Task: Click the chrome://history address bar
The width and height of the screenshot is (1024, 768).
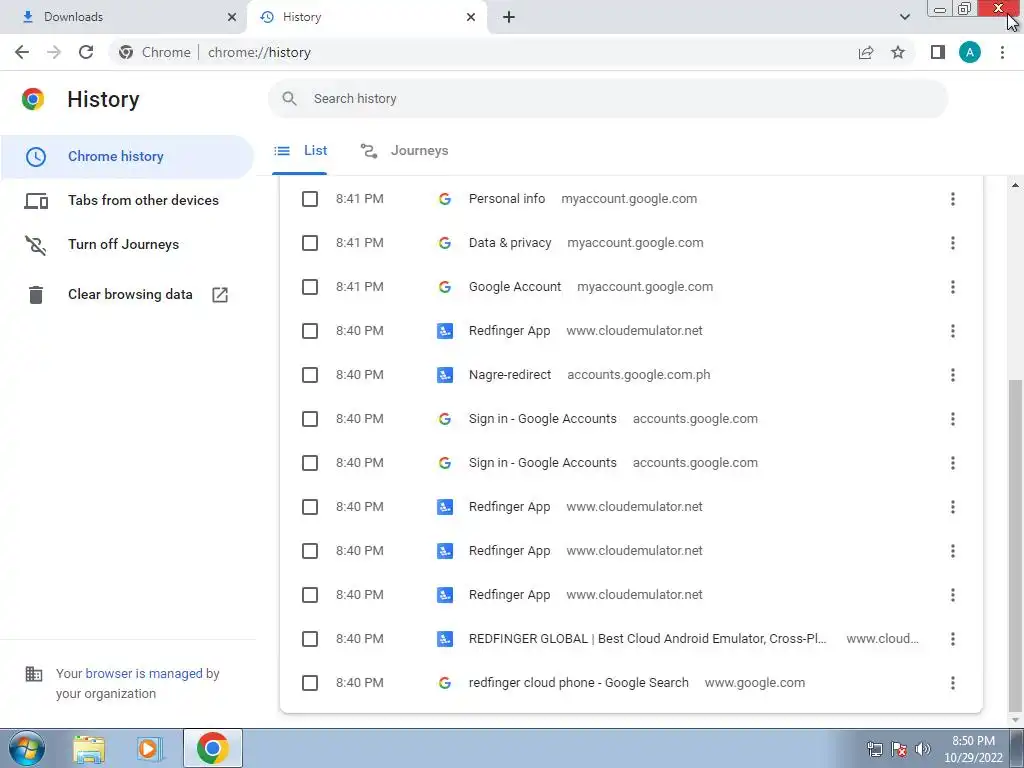Action: tap(483, 52)
